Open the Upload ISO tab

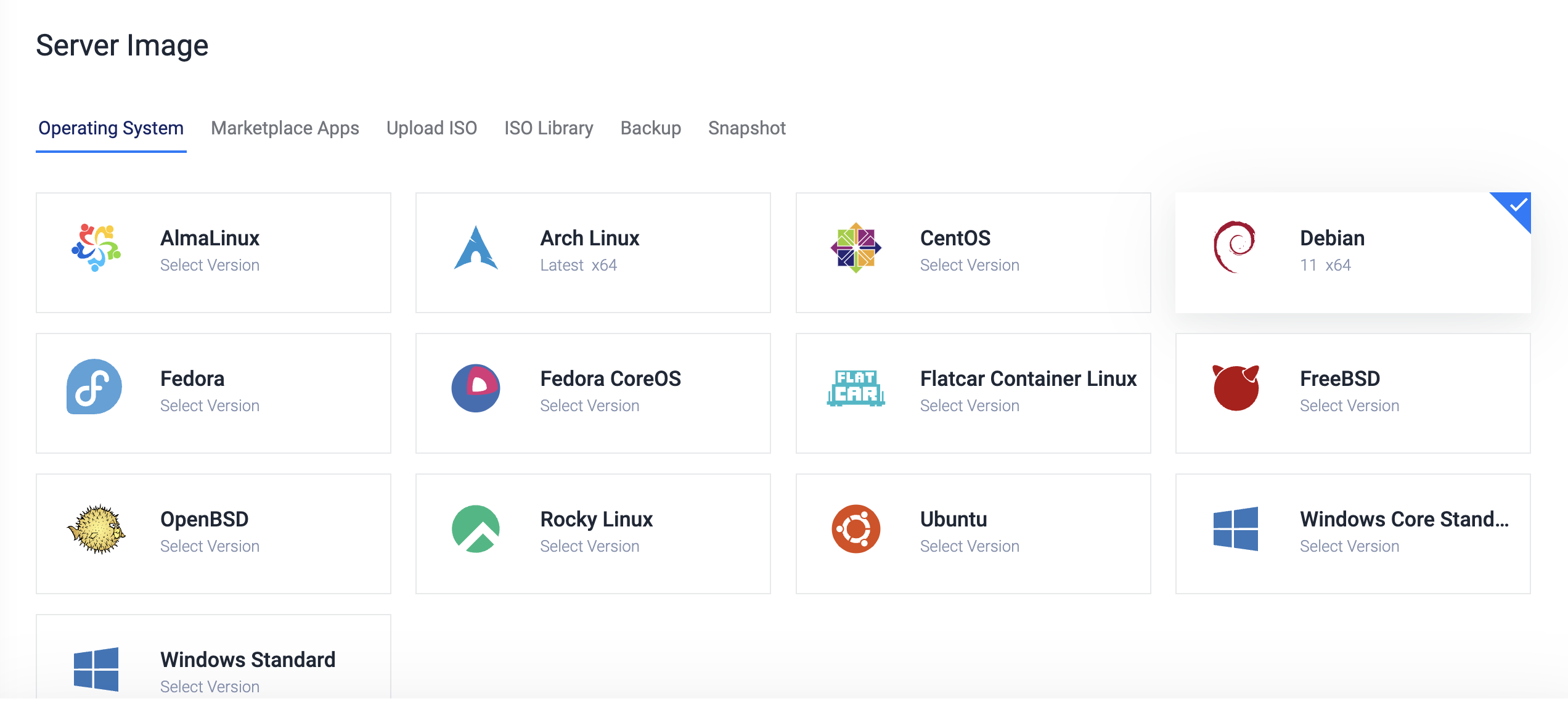pos(431,128)
